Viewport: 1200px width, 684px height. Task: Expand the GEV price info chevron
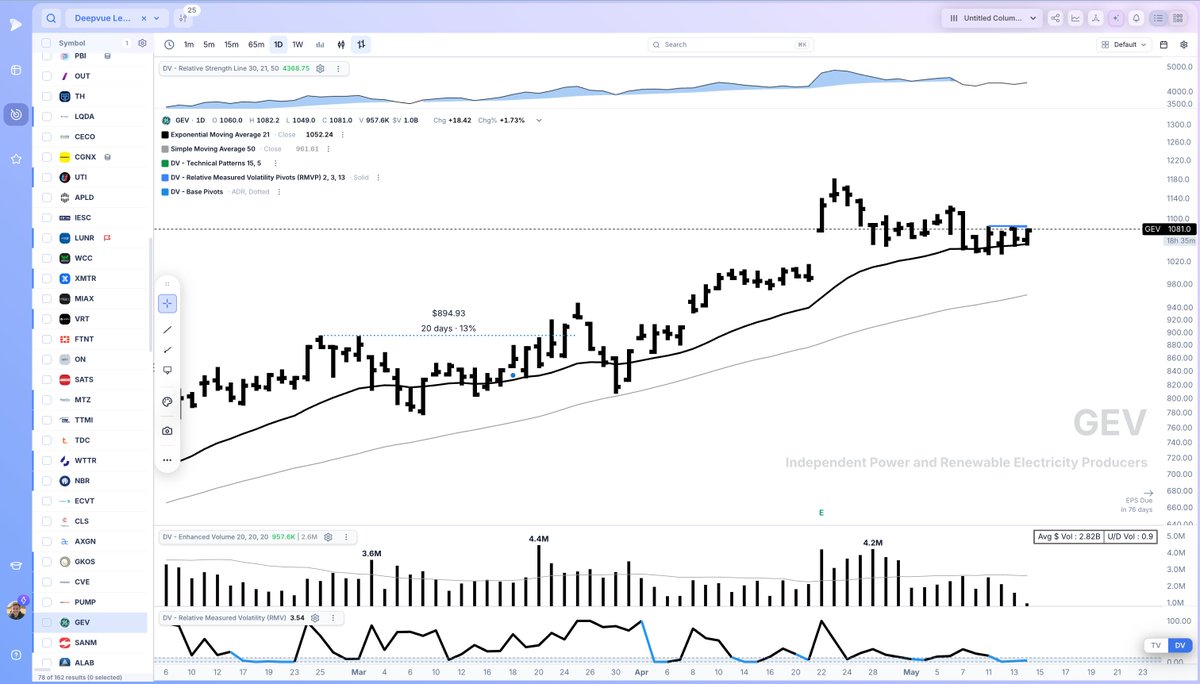coord(539,120)
